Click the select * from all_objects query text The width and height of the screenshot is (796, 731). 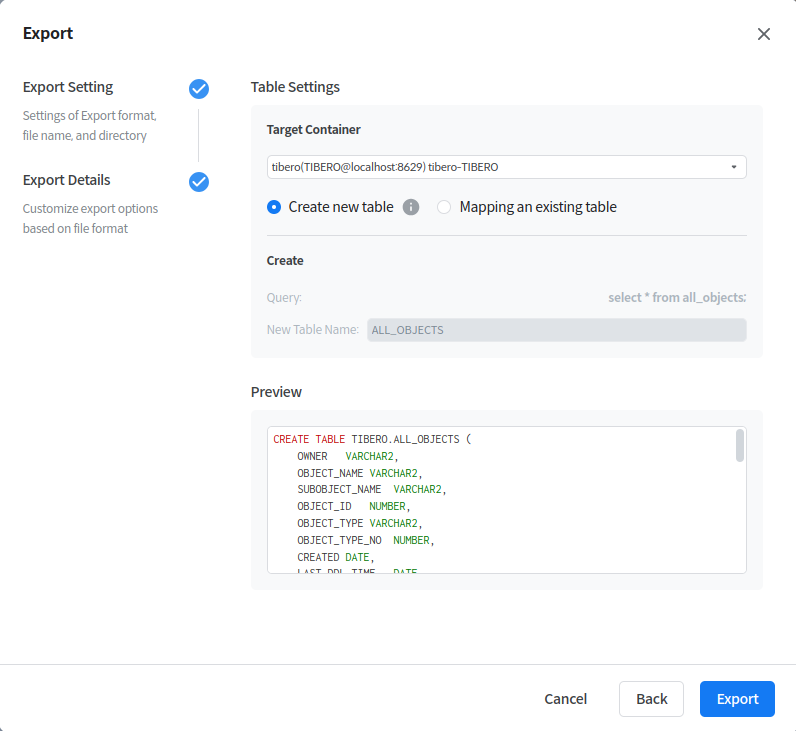[677, 298]
